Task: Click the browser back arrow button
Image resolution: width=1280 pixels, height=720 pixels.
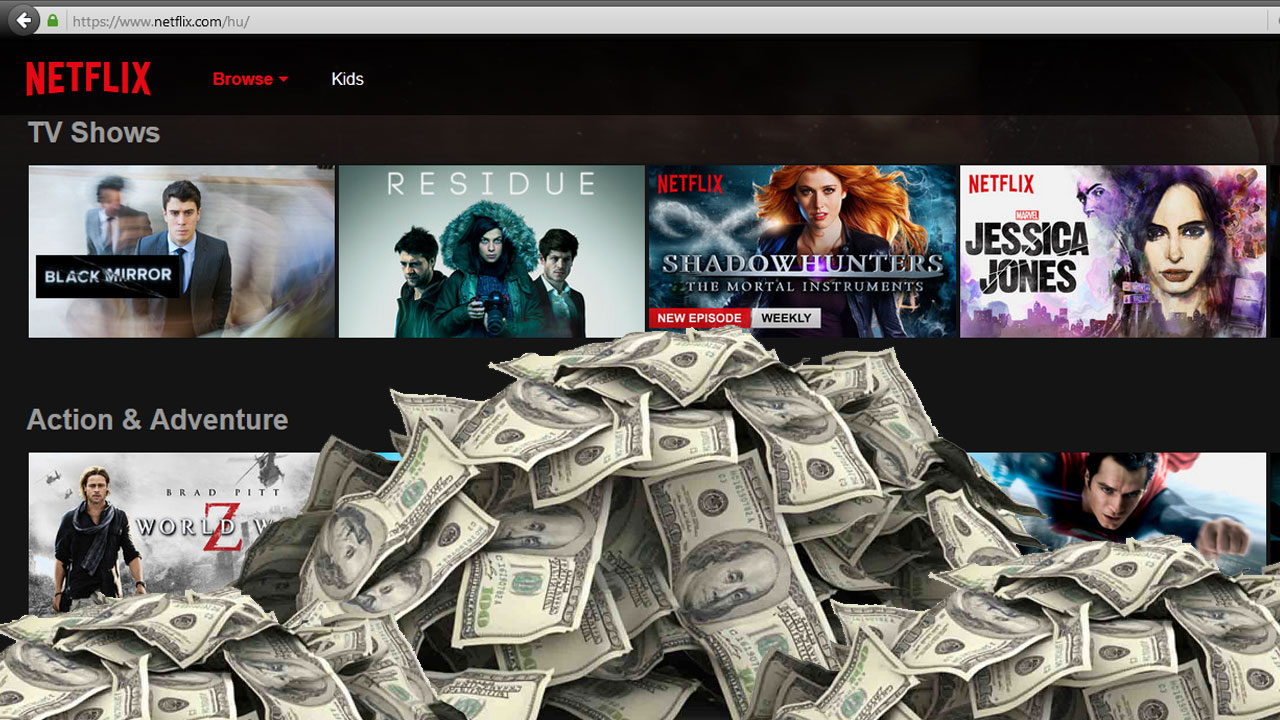Action: pyautogui.click(x=24, y=20)
